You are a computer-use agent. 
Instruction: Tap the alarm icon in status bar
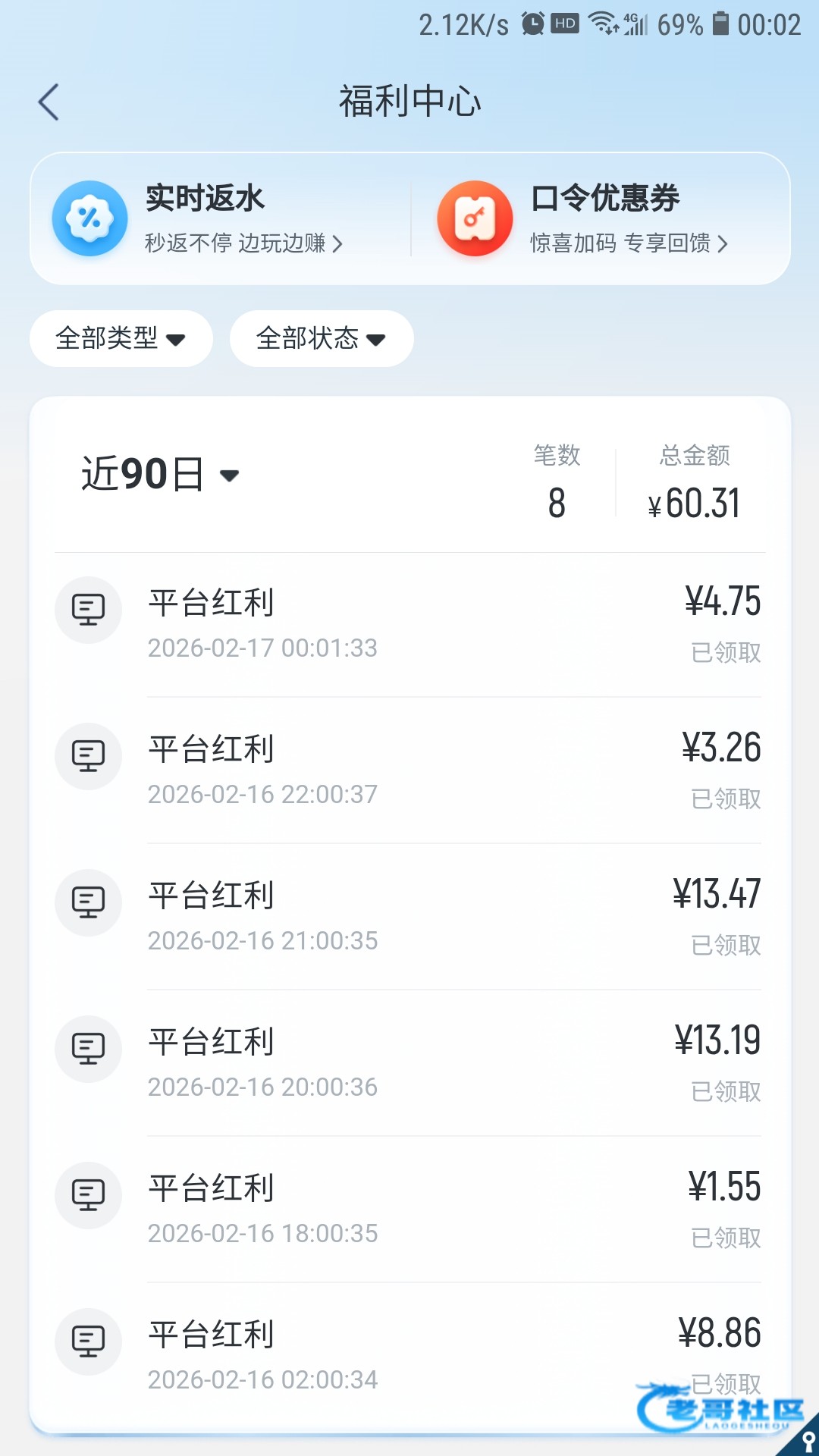coord(533,24)
